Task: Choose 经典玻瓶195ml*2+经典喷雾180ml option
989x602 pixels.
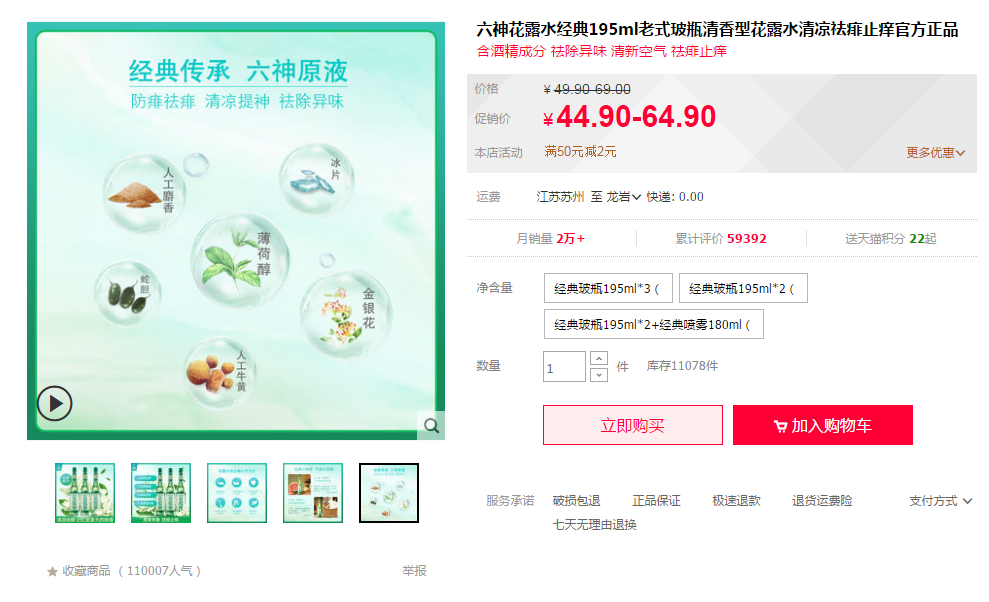Action: pos(653,324)
